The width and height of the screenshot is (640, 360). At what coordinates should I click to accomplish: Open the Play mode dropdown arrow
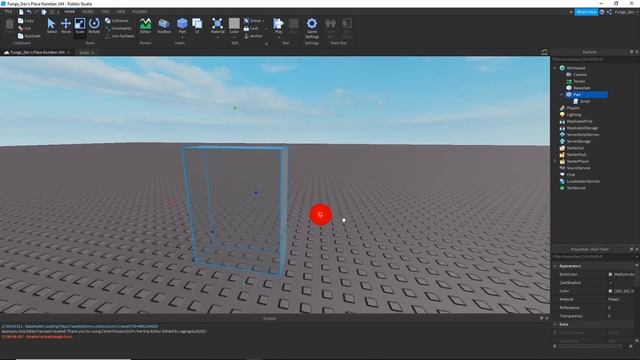click(279, 37)
